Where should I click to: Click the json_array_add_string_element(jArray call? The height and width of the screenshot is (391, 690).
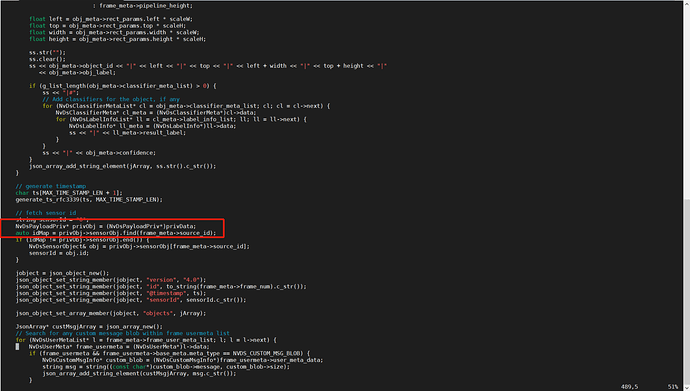click(123, 166)
